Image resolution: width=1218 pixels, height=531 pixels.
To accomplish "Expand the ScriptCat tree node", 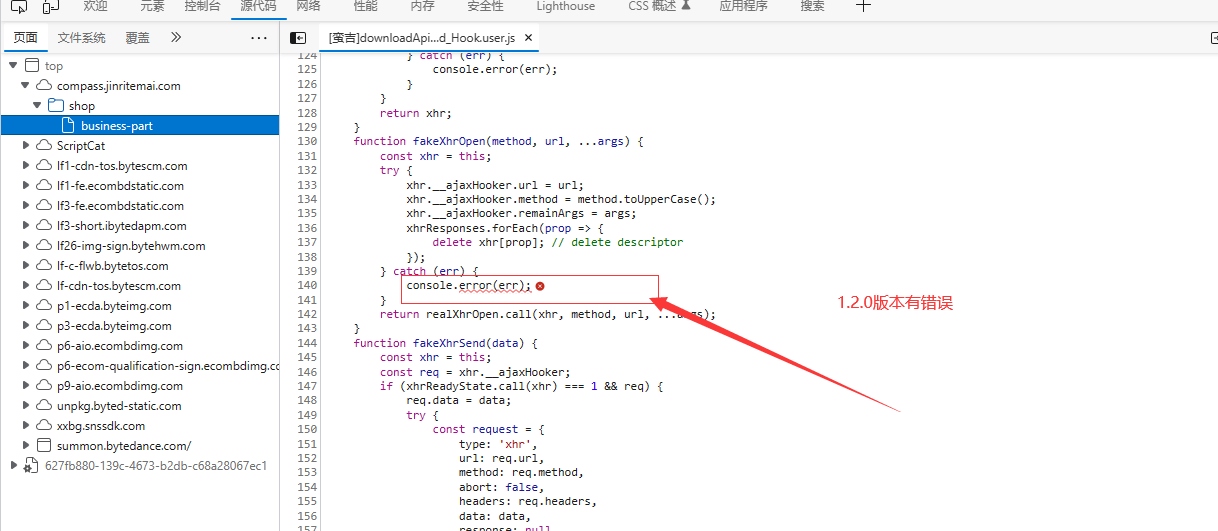I will (x=26, y=146).
